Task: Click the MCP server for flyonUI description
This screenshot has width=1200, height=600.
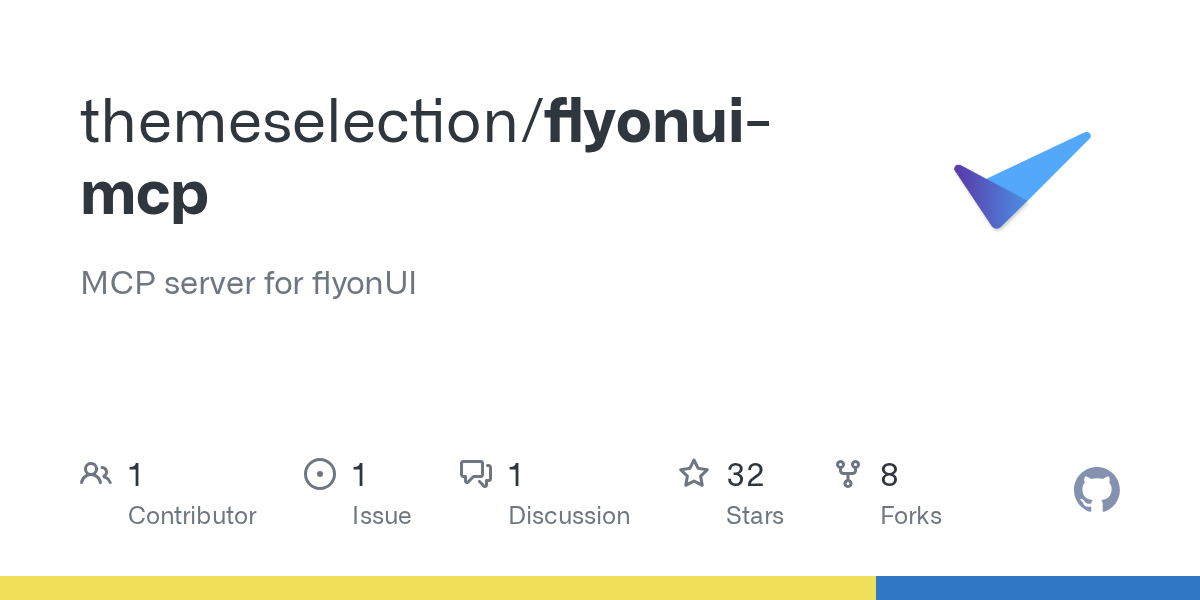Action: tap(248, 284)
